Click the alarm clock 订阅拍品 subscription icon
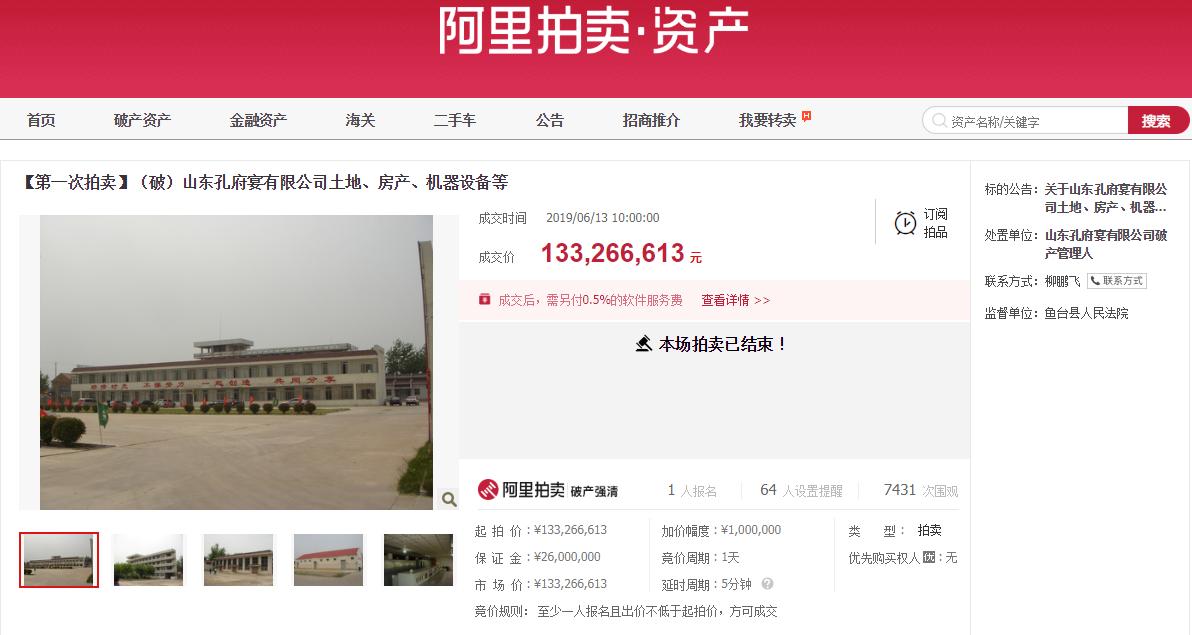The width and height of the screenshot is (1192, 635). click(x=906, y=225)
